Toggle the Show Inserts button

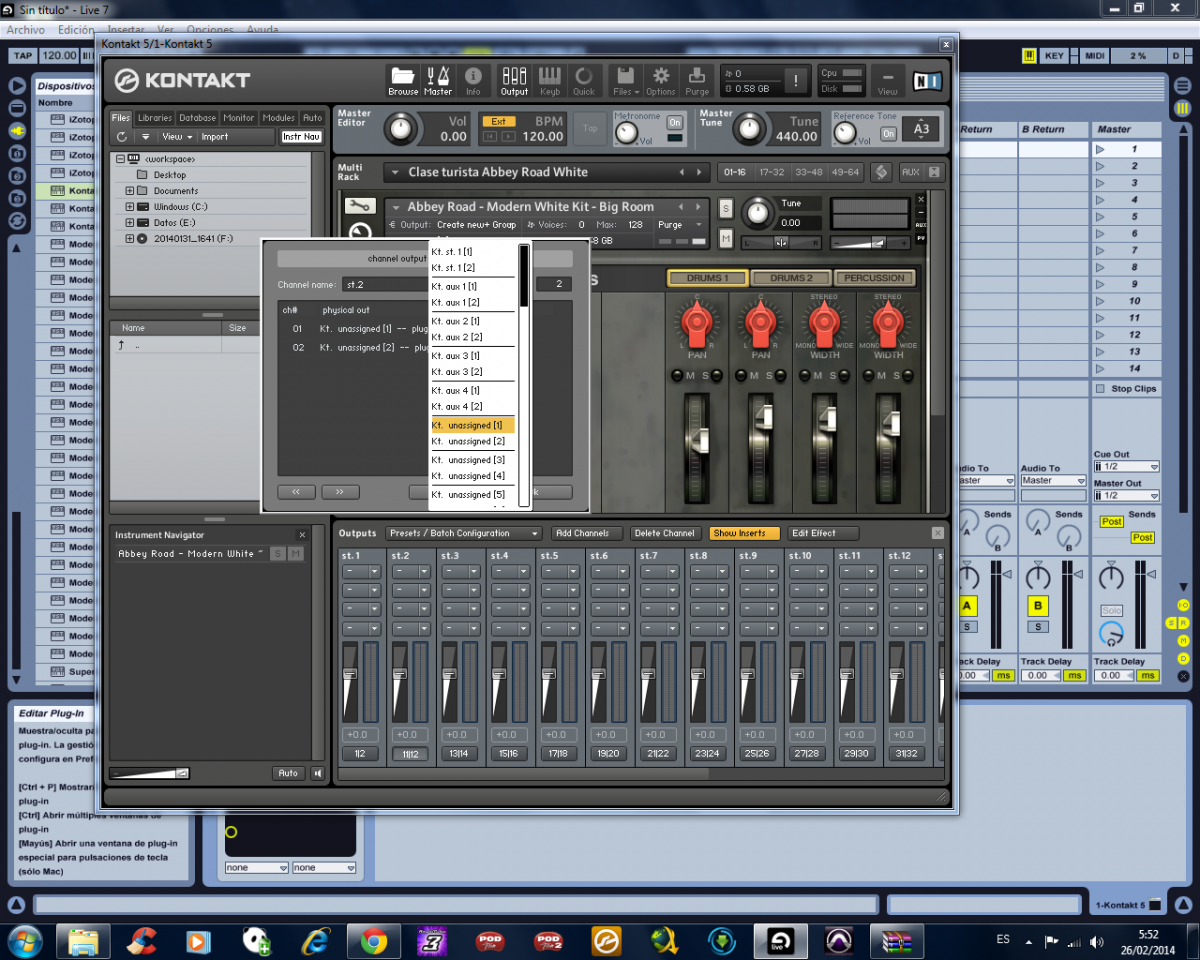click(744, 533)
